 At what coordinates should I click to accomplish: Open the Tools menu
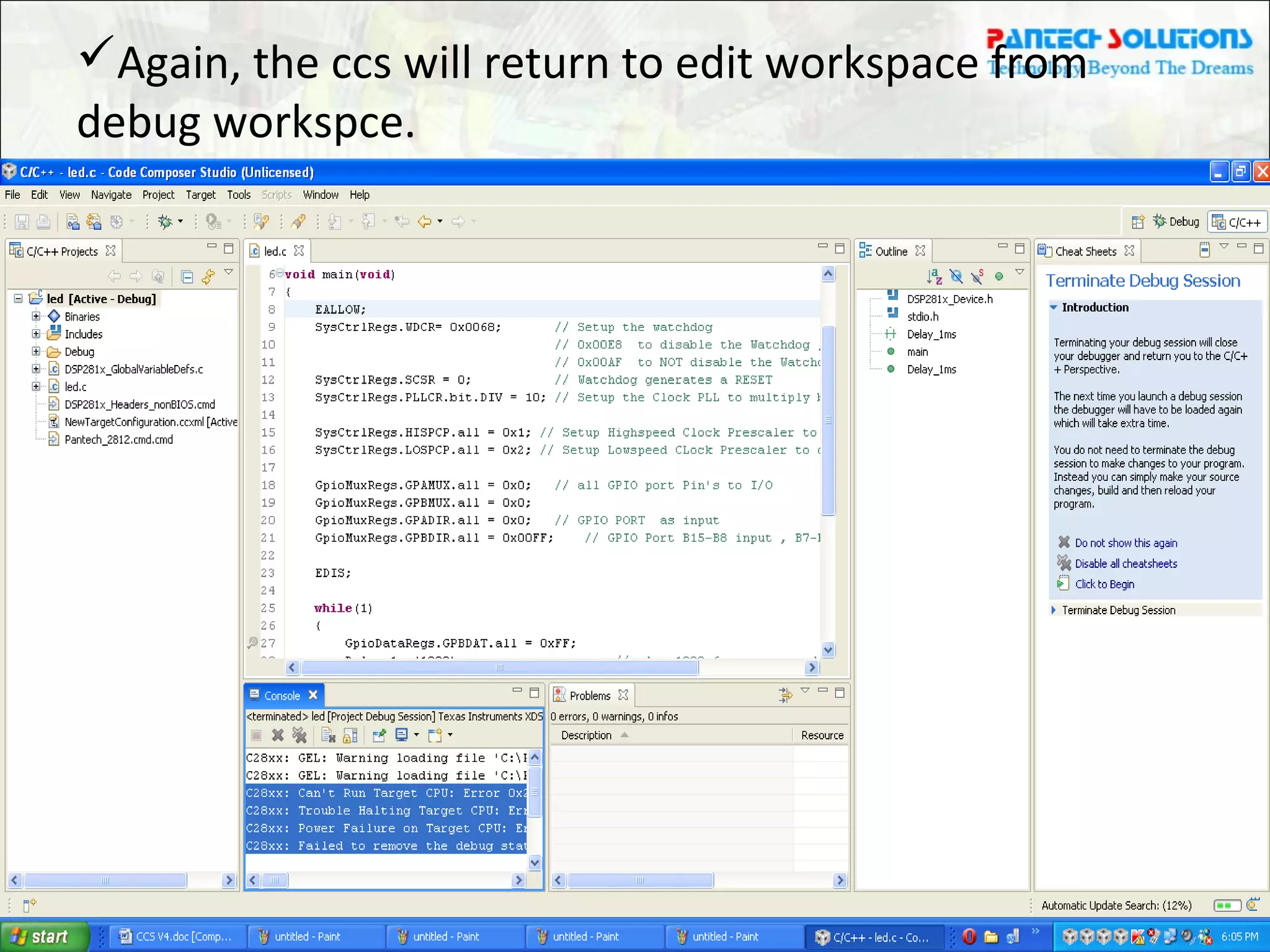[239, 195]
